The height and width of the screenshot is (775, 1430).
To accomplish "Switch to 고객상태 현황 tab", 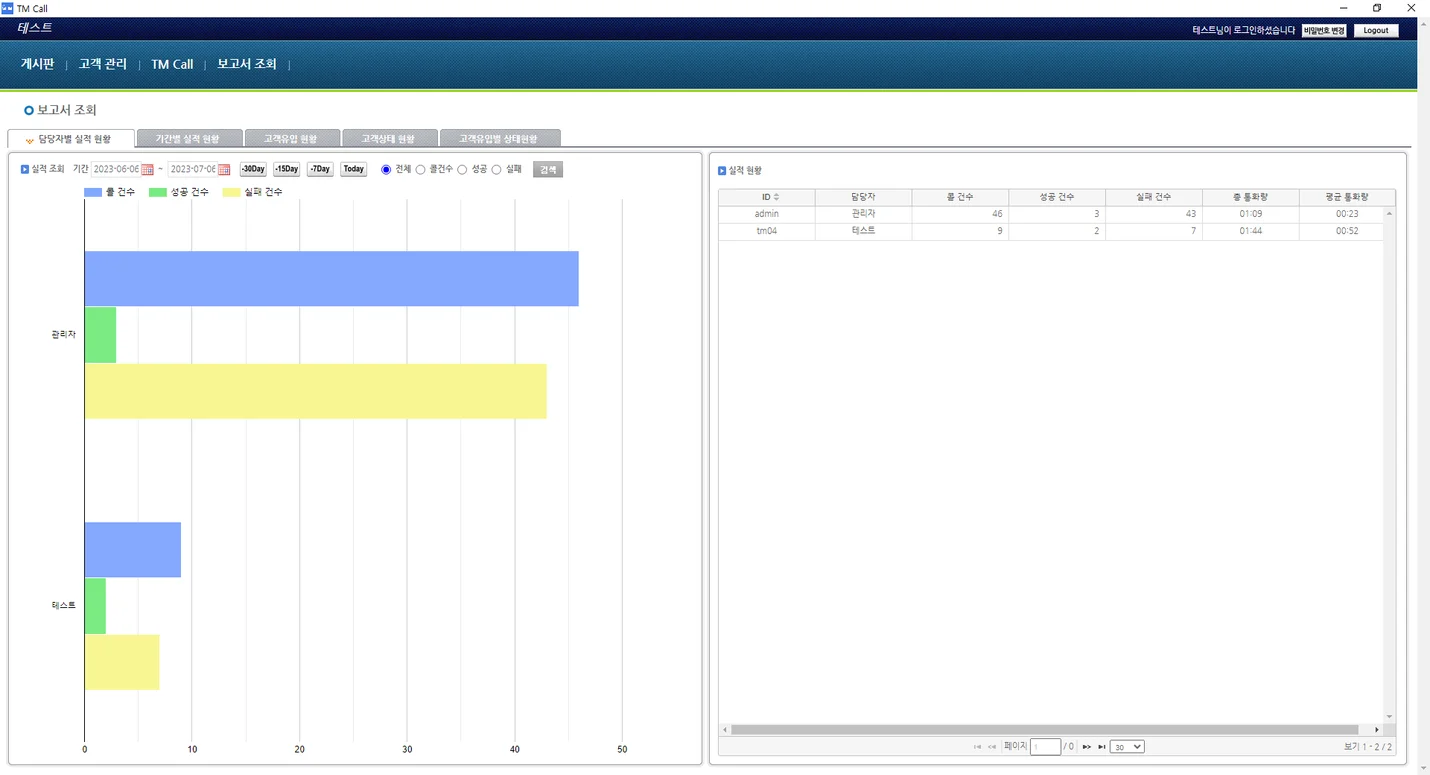I will point(388,138).
